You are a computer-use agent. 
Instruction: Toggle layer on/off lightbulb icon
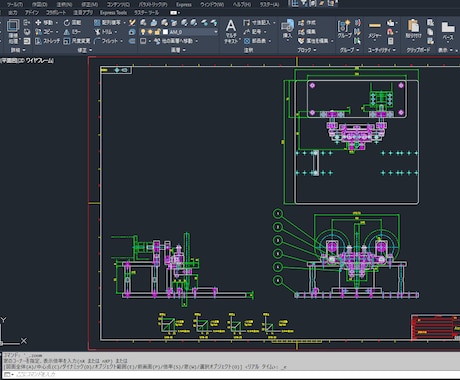click(x=143, y=32)
